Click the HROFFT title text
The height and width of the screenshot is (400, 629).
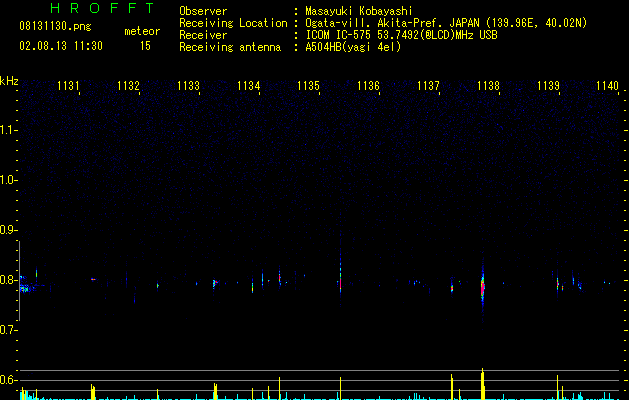coord(103,8)
